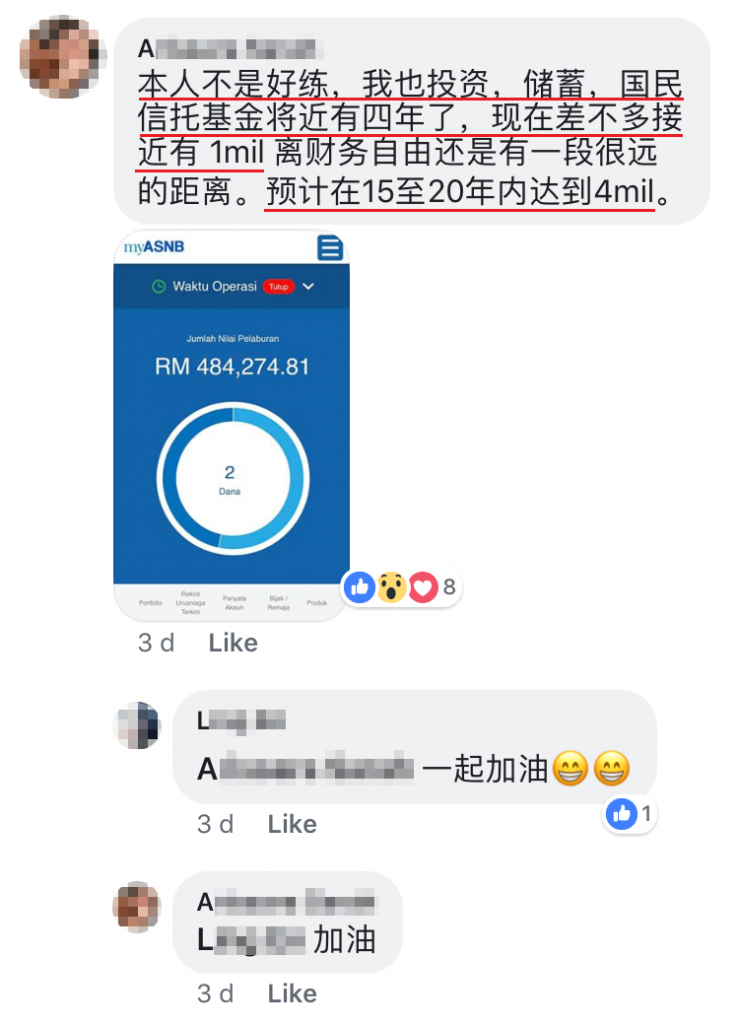
Task: Select the Rekod Urusniaga Terkini tab
Action: coord(191,603)
